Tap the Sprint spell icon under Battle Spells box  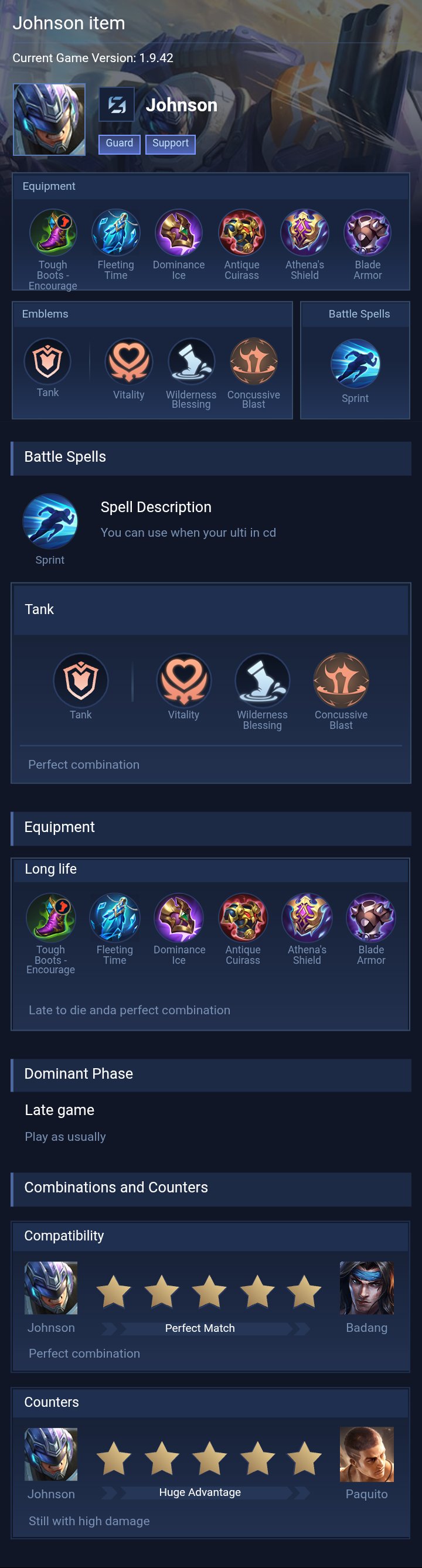[x=355, y=363]
